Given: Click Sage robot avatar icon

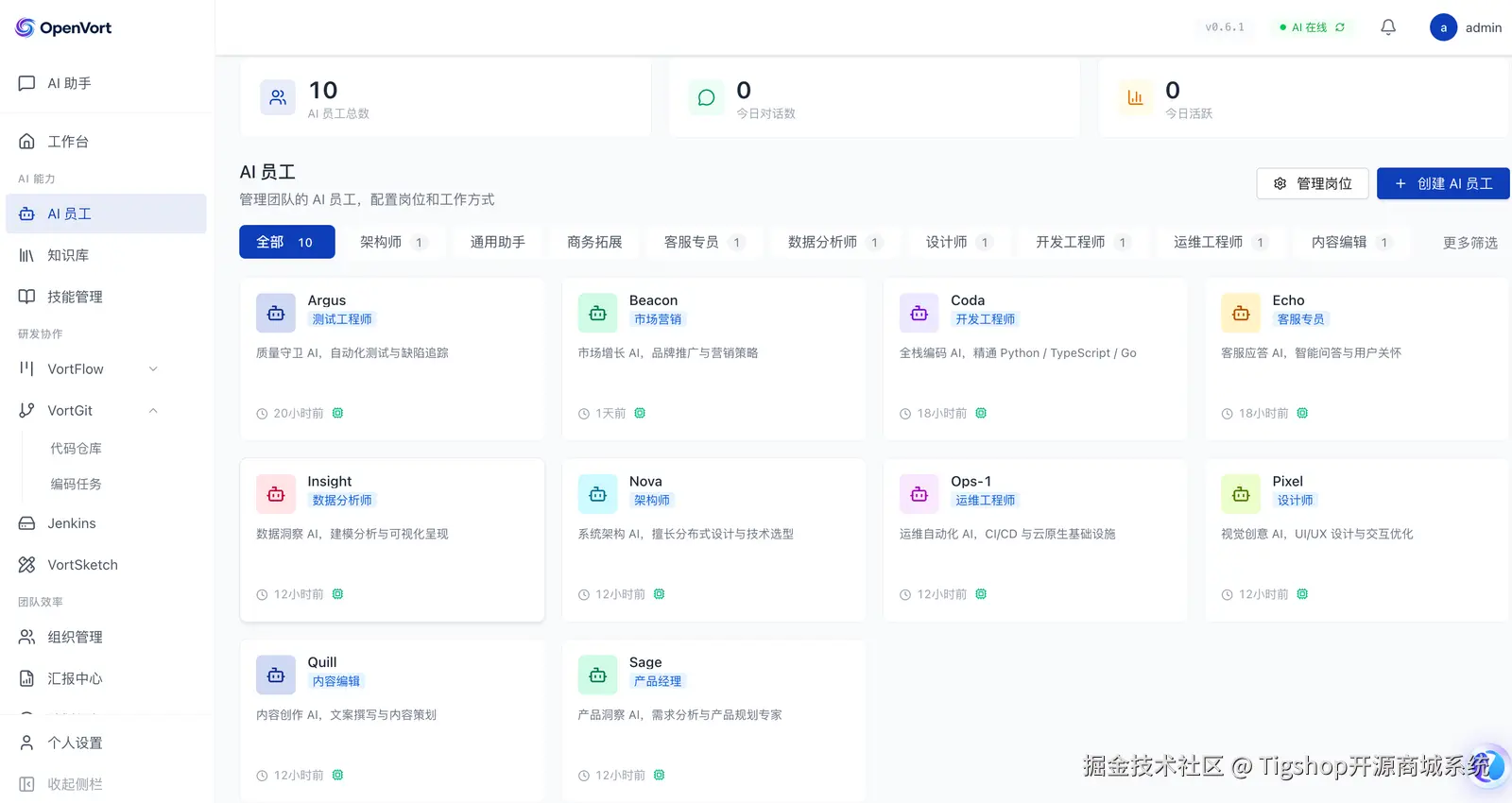Looking at the screenshot, I should pos(597,675).
